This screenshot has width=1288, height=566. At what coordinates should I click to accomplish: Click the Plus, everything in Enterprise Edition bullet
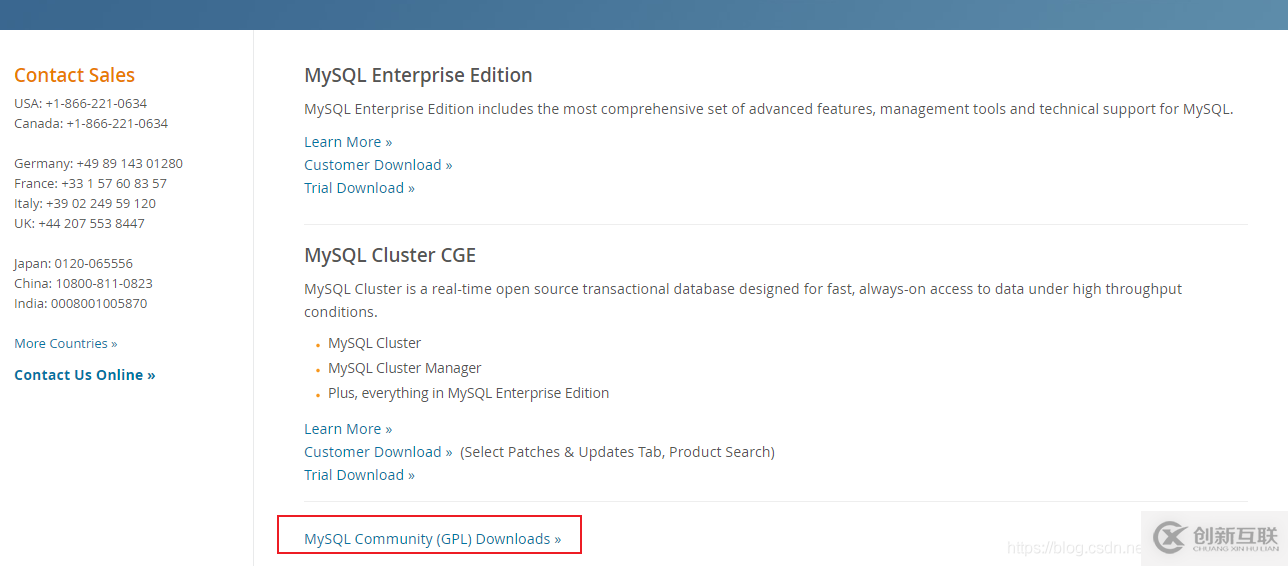pyautogui.click(x=468, y=393)
